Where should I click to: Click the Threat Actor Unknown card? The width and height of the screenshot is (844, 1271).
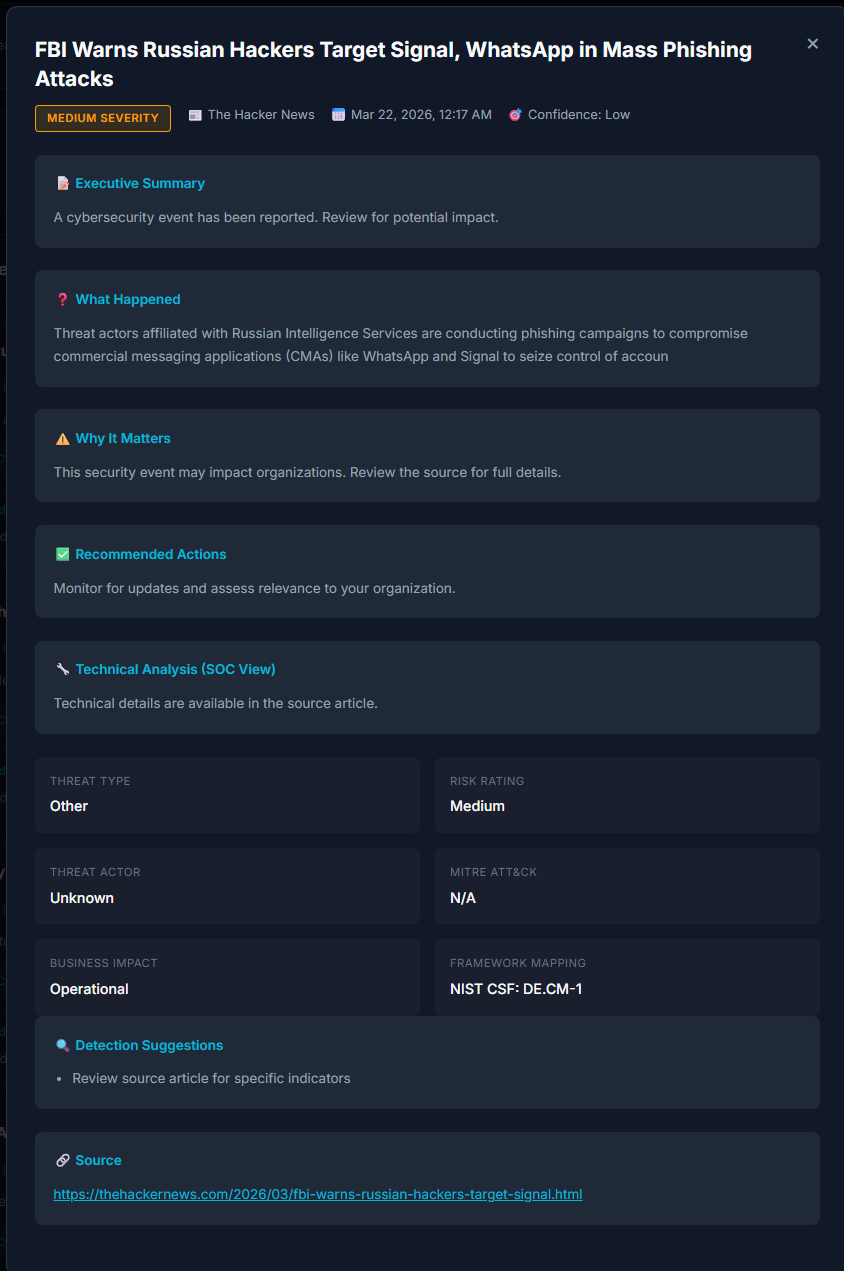(x=227, y=886)
